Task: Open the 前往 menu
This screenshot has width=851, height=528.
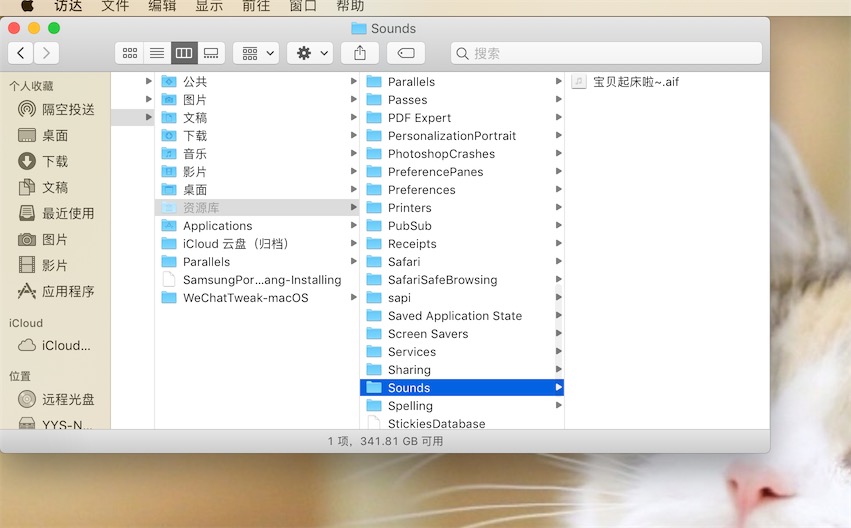Action: coord(256,6)
